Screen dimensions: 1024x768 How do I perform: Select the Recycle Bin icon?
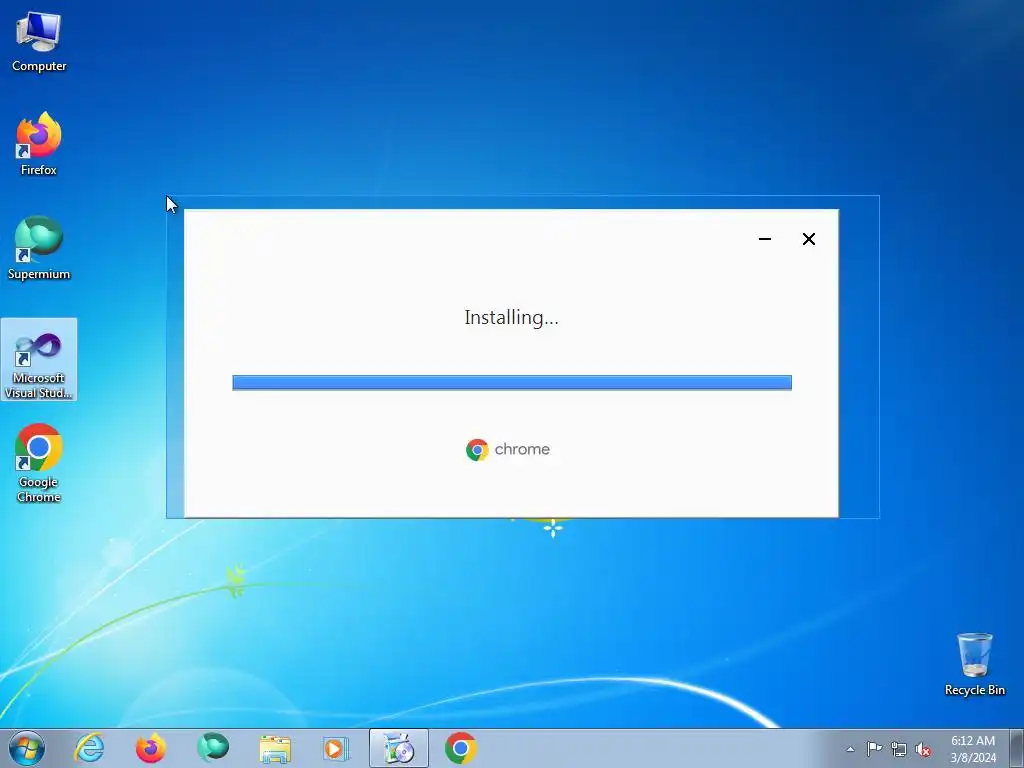(974, 664)
